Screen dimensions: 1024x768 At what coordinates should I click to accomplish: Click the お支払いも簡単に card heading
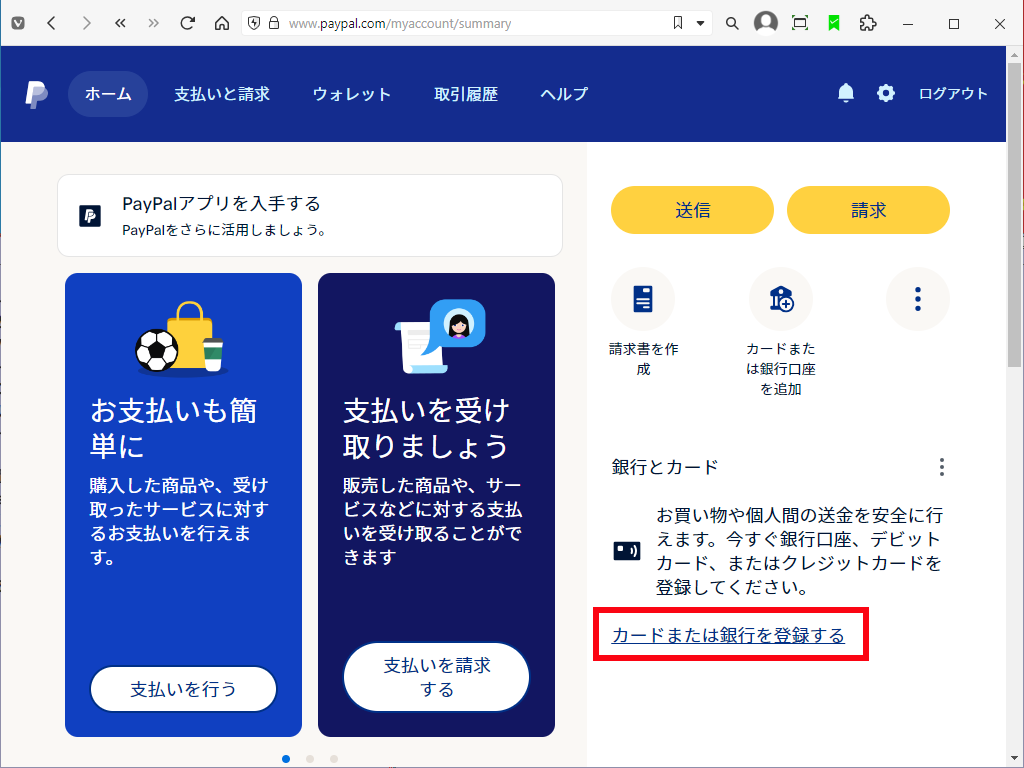pyautogui.click(x=173, y=428)
